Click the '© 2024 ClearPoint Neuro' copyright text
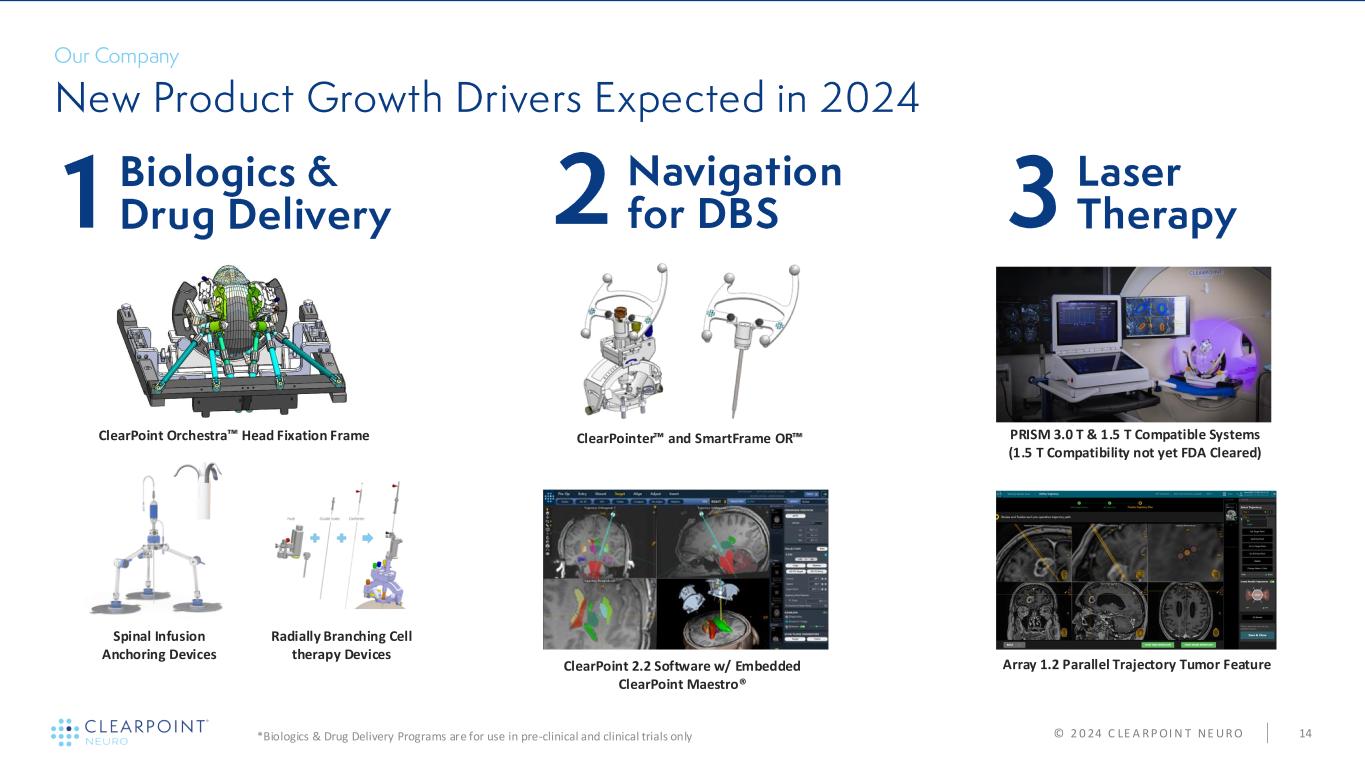This screenshot has width=1365, height=768. tap(1148, 734)
